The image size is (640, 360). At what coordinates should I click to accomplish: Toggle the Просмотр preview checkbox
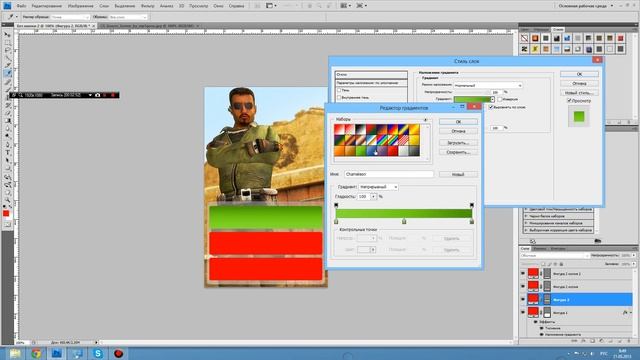[x=569, y=100]
